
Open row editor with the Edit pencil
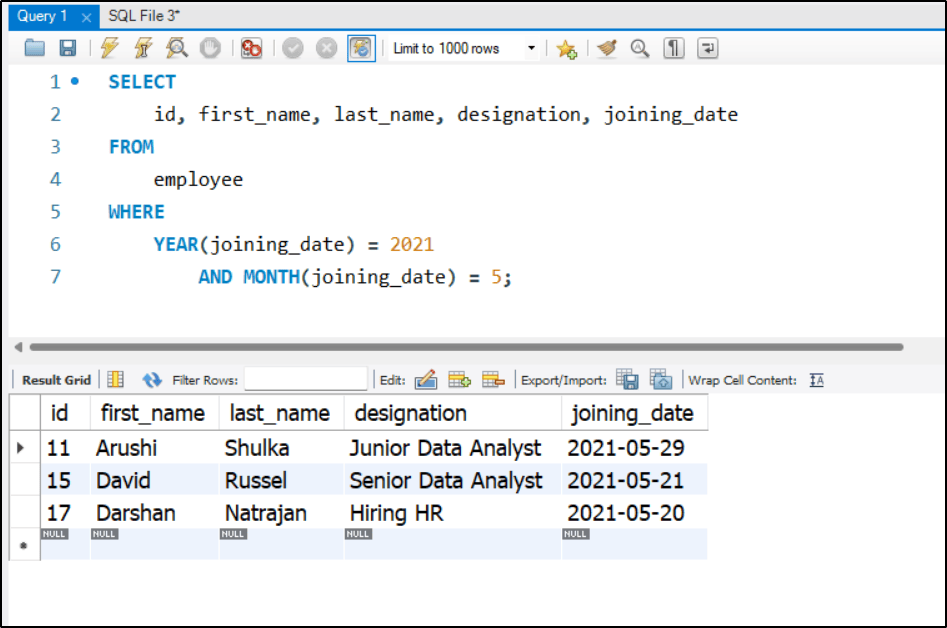tap(426, 380)
